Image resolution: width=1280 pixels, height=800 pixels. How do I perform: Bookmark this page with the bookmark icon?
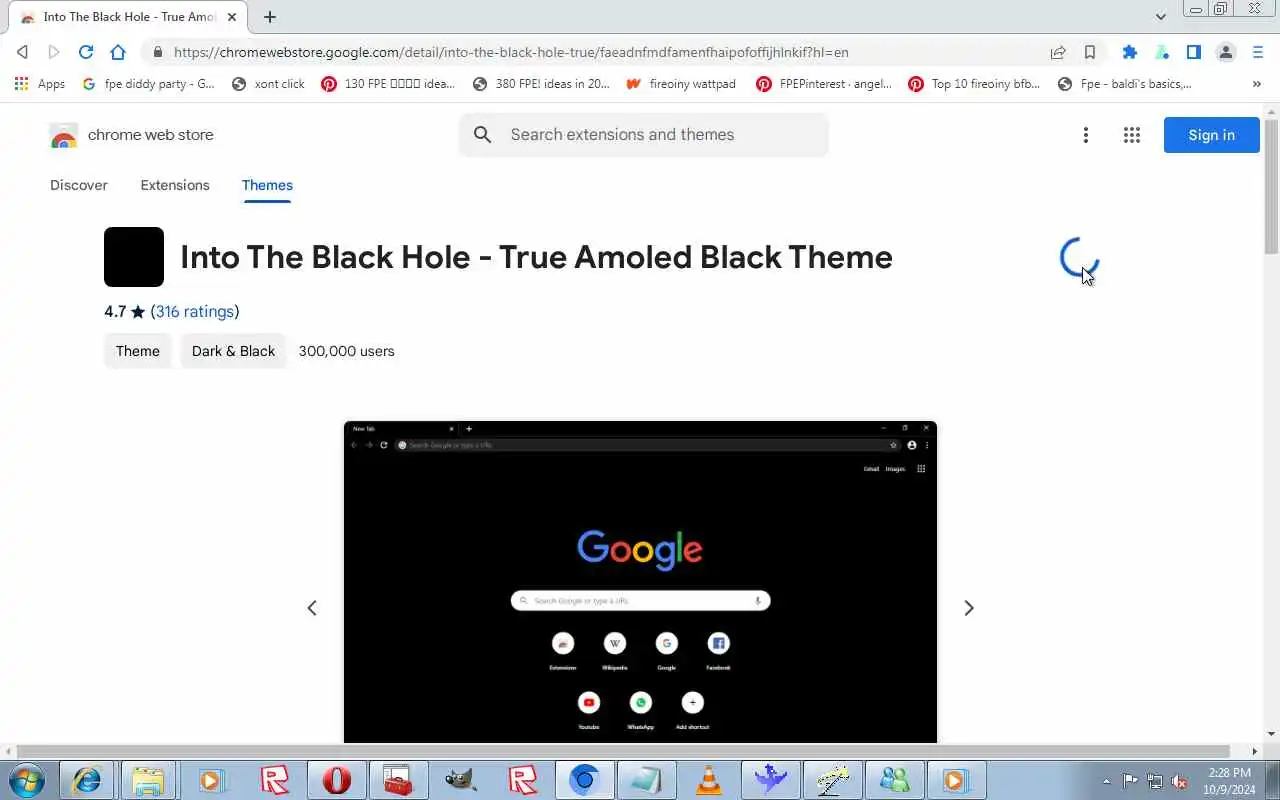click(1090, 52)
